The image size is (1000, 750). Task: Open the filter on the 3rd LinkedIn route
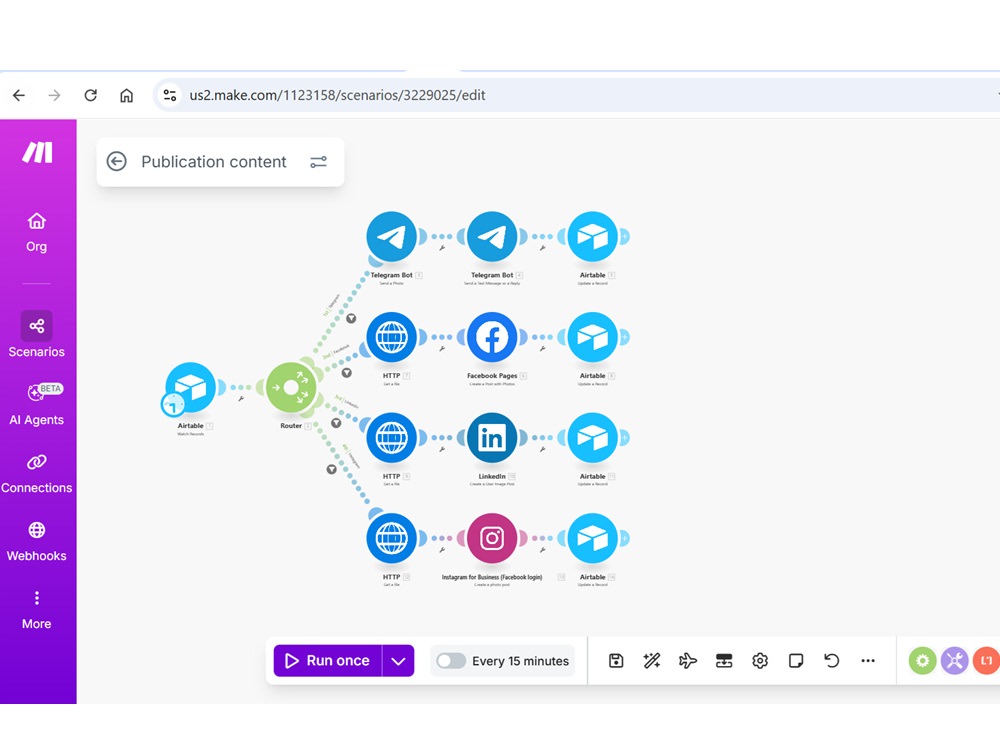(336, 422)
